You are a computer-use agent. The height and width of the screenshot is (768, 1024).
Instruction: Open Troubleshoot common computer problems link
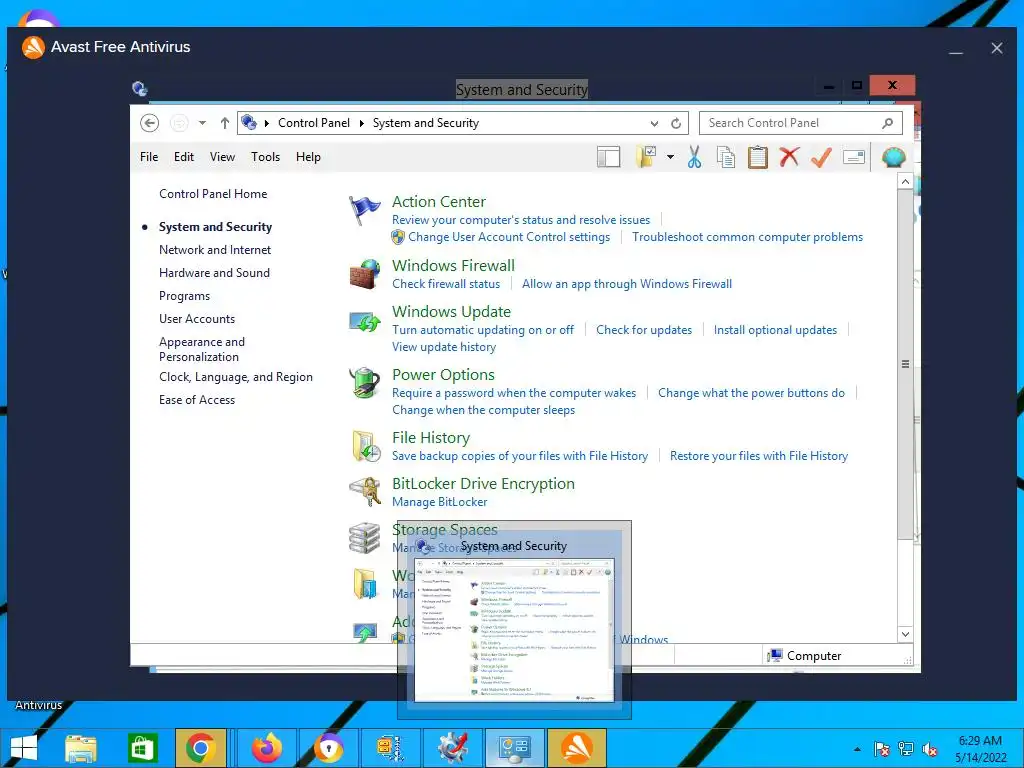click(747, 237)
